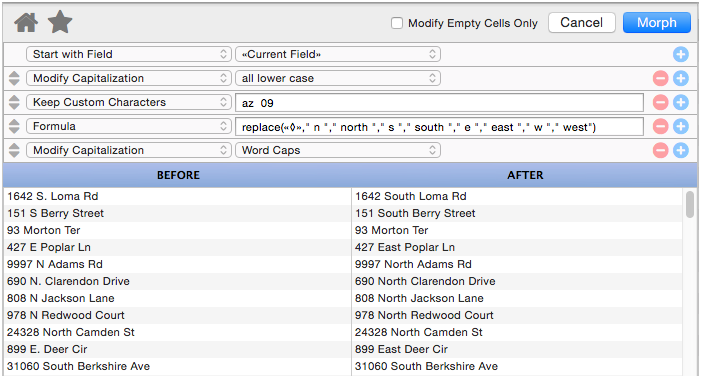The height and width of the screenshot is (378, 701).
Task: Add a step after Start with Field
Action: pyautogui.click(x=680, y=55)
